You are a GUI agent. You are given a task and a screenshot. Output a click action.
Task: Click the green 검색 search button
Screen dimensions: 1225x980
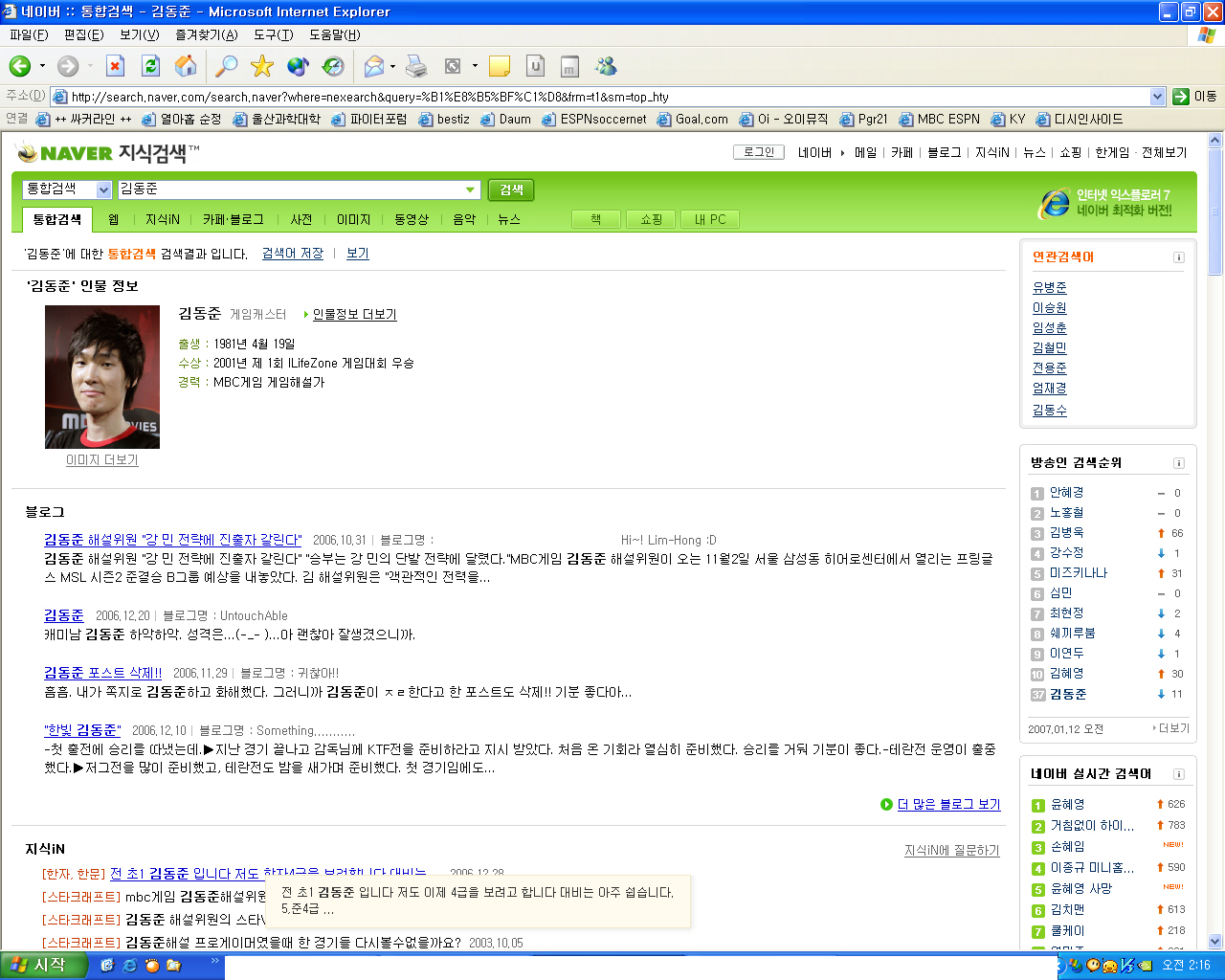pyautogui.click(x=511, y=189)
